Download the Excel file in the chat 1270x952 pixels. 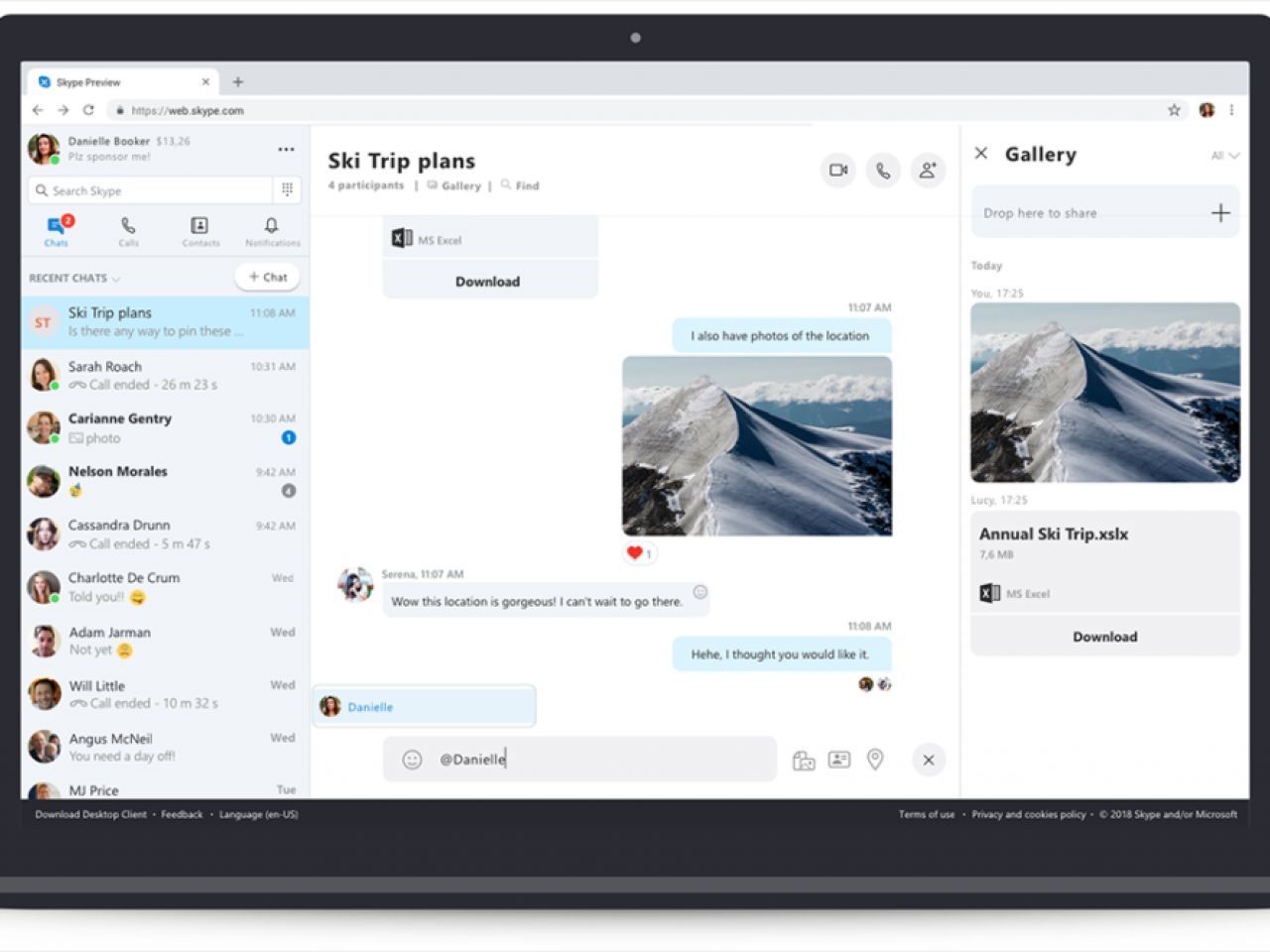[x=487, y=282]
